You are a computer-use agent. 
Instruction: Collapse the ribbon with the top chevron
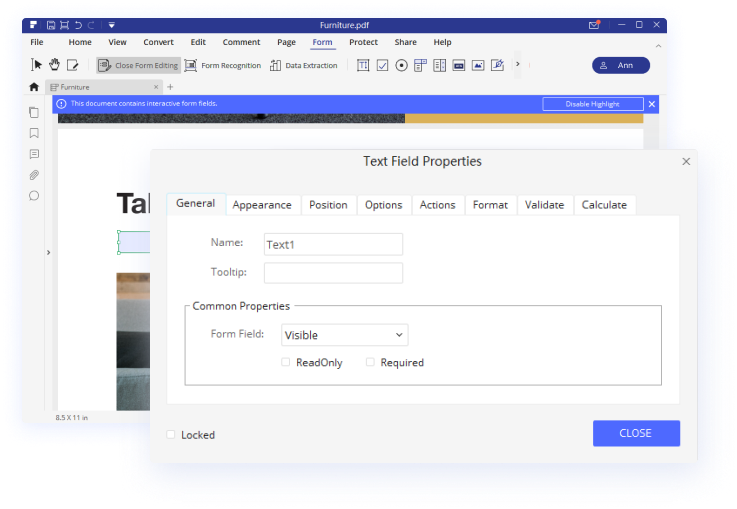pyautogui.click(x=659, y=46)
